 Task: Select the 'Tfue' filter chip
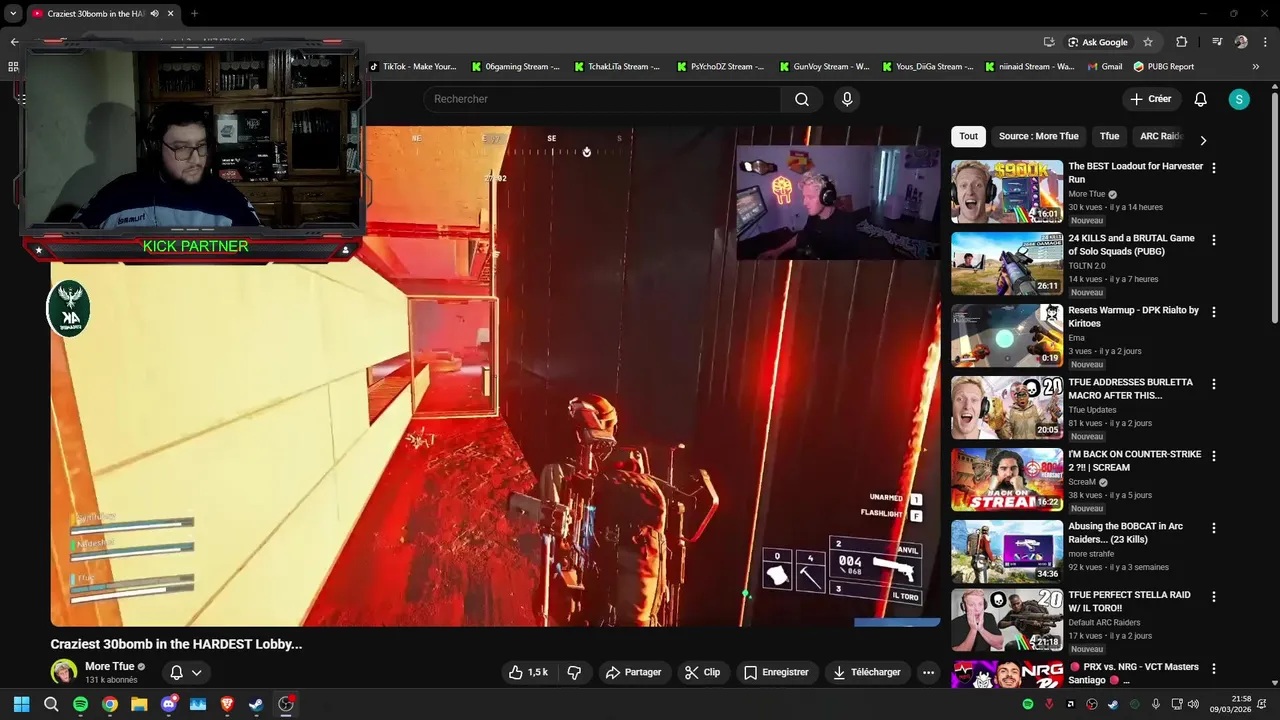click(1110, 136)
